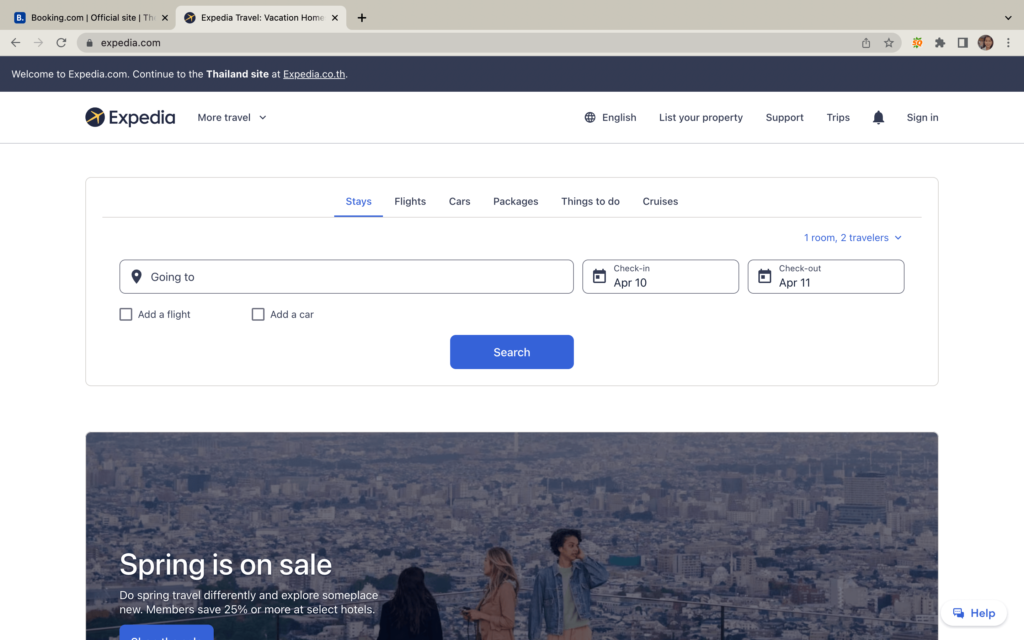Bookmark this page with the star icon
Screen dimensions: 1024x640
pyautogui.click(x=889, y=42)
